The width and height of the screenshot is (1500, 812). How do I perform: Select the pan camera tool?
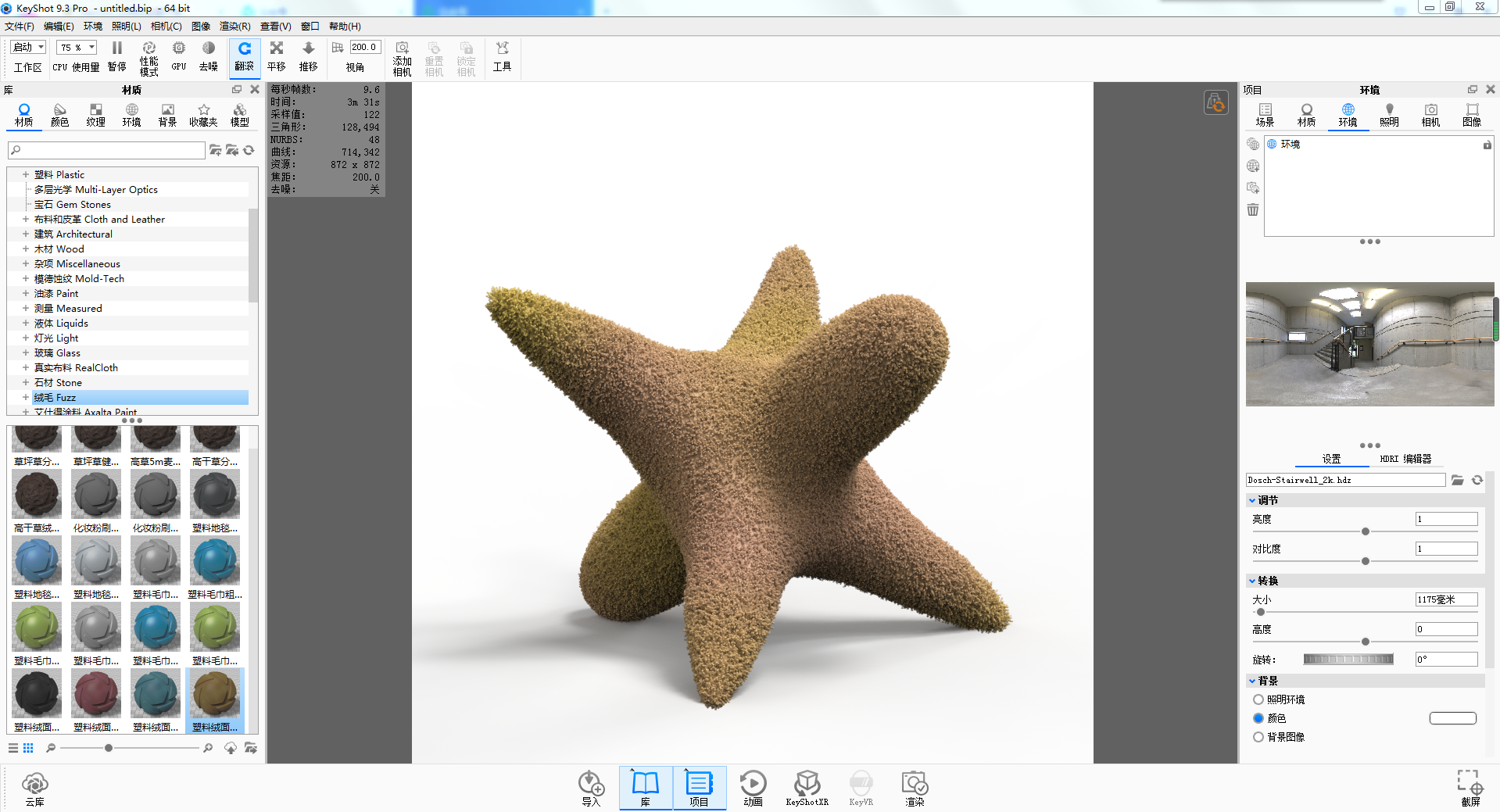pyautogui.click(x=277, y=57)
